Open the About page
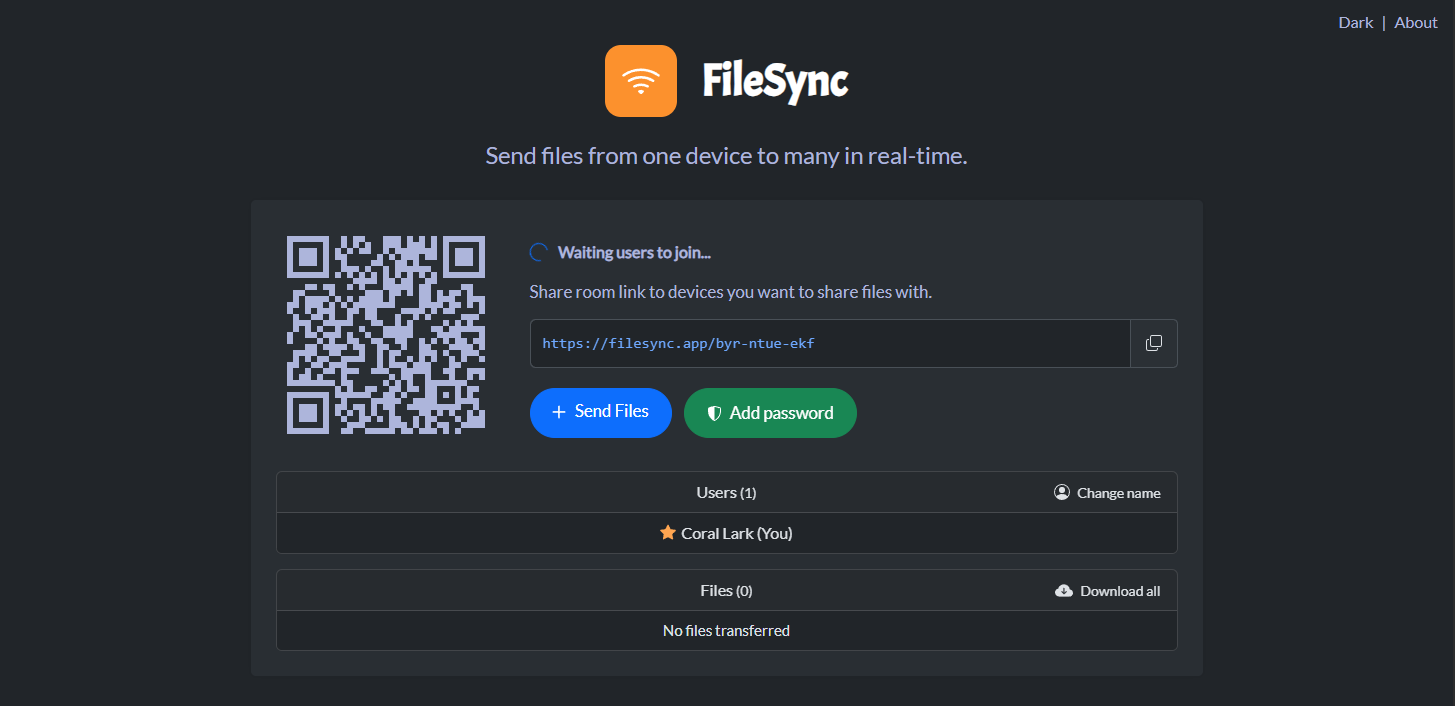 1416,22
